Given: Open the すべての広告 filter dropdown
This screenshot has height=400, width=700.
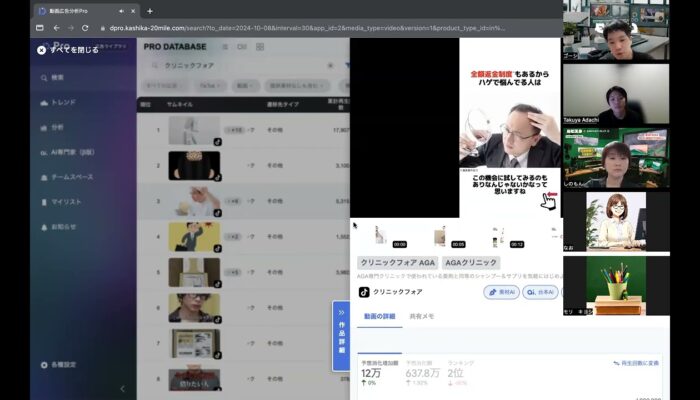Looking at the screenshot, I should (x=166, y=85).
